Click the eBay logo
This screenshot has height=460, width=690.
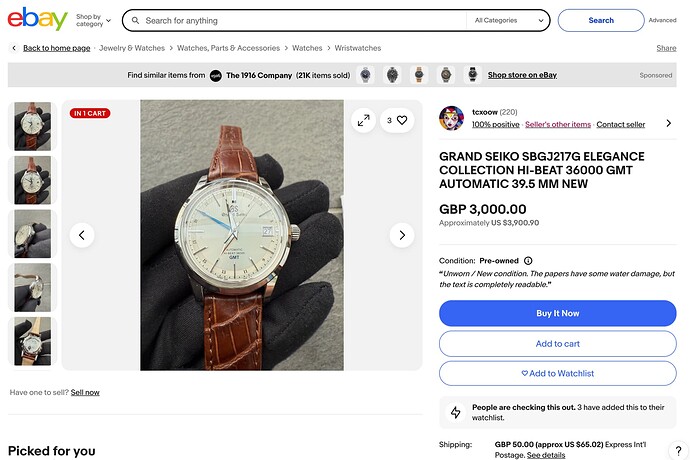pyautogui.click(x=37, y=19)
